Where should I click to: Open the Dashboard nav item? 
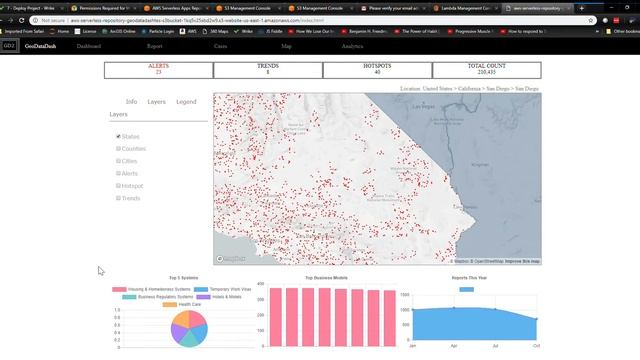tap(89, 46)
